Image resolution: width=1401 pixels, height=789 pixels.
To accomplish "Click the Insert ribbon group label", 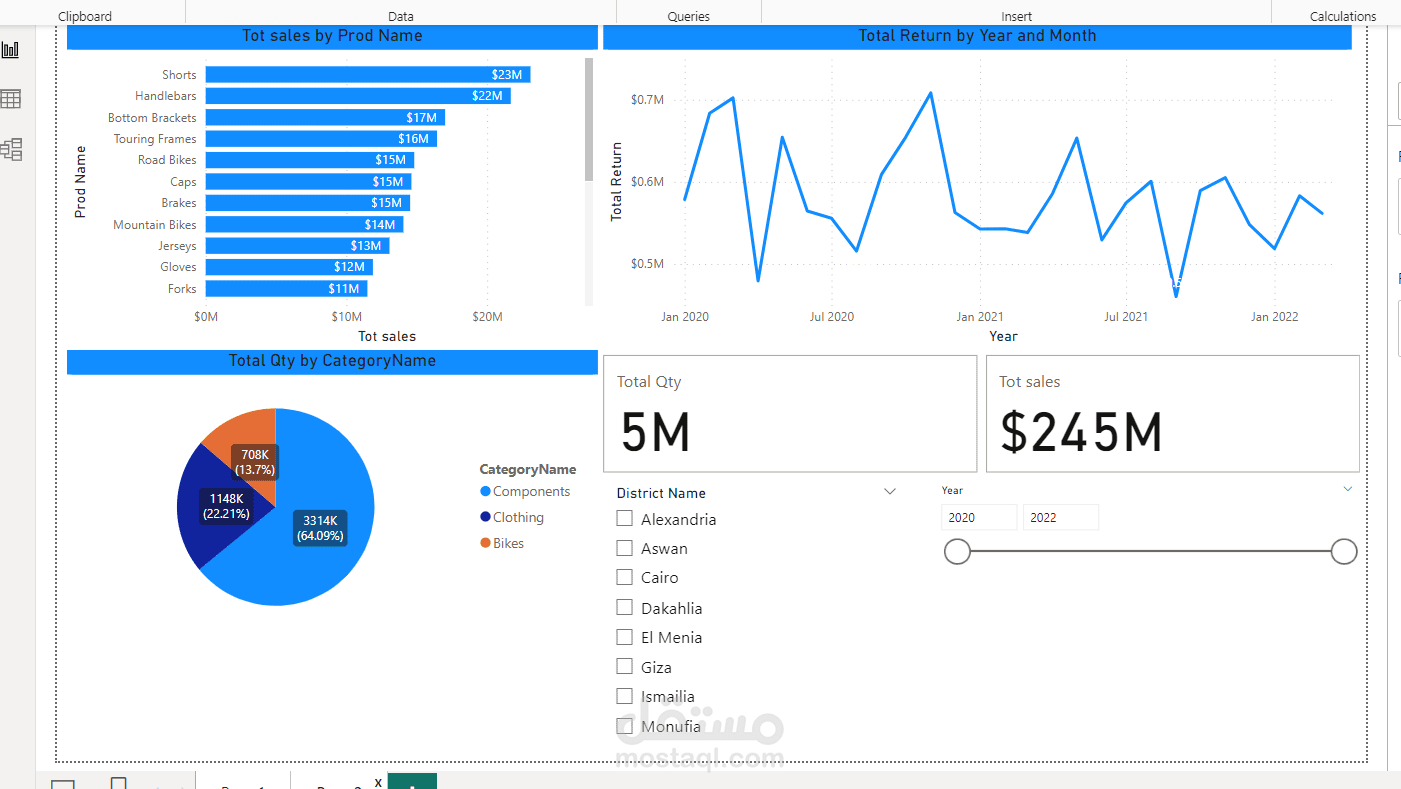I will [x=1017, y=16].
